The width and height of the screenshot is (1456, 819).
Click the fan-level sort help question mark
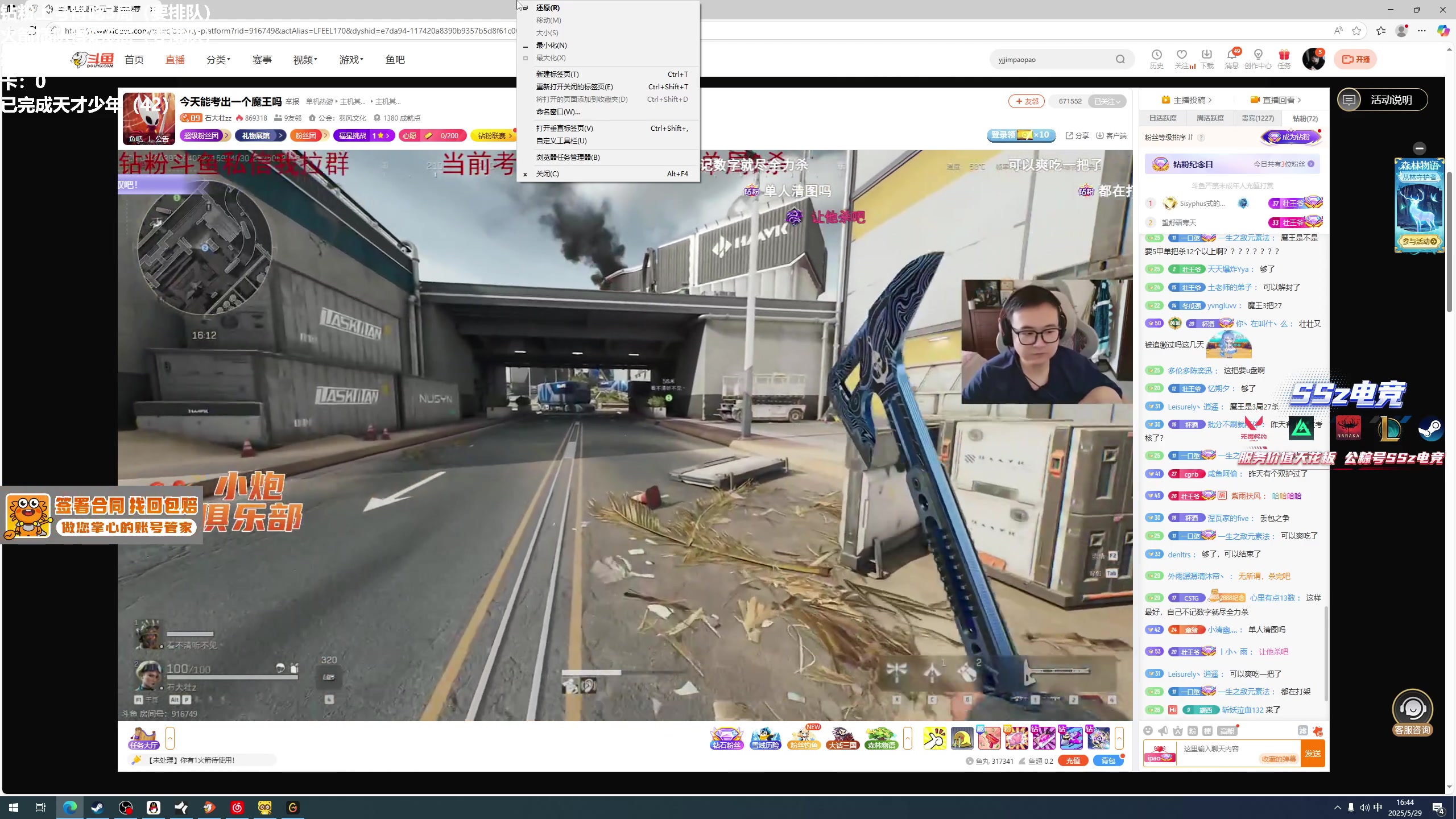pyautogui.click(x=1201, y=138)
